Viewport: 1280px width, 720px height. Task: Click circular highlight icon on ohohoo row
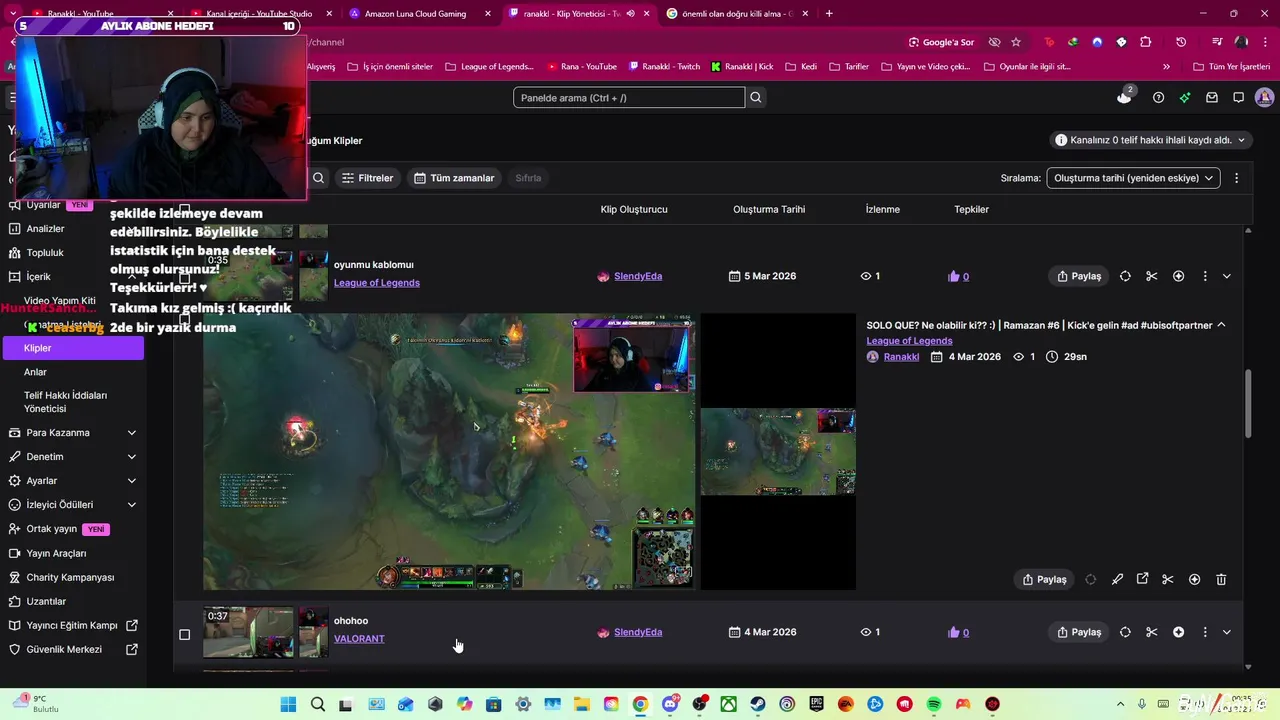tap(1125, 632)
